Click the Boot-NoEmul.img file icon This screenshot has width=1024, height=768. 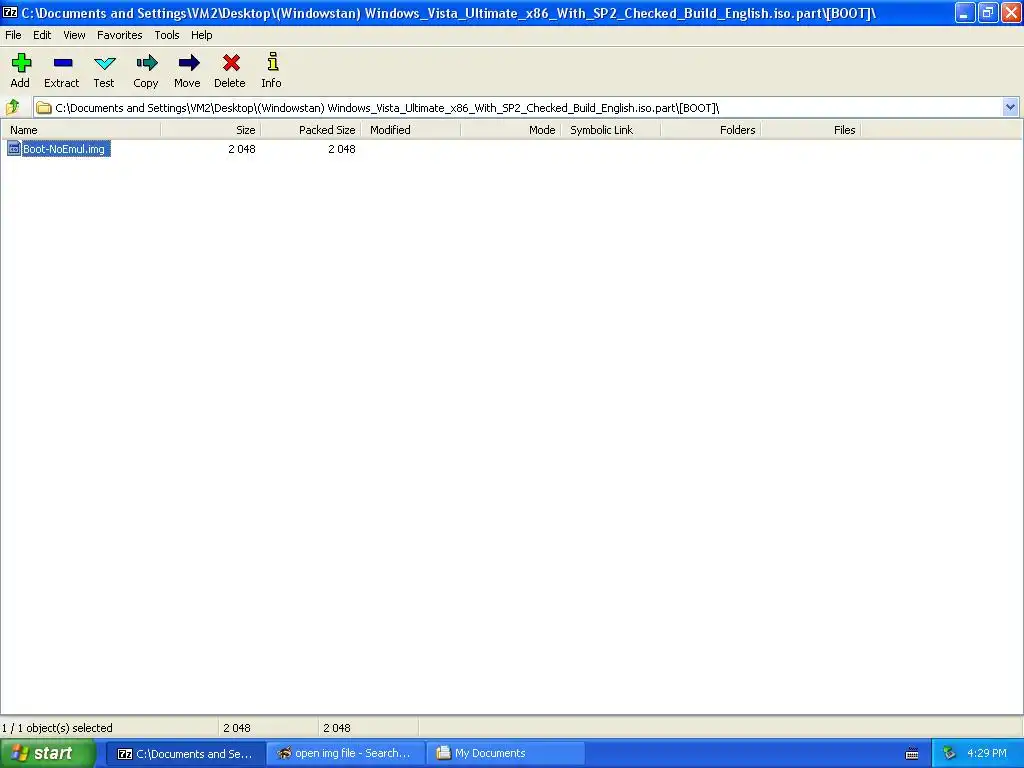click(14, 149)
